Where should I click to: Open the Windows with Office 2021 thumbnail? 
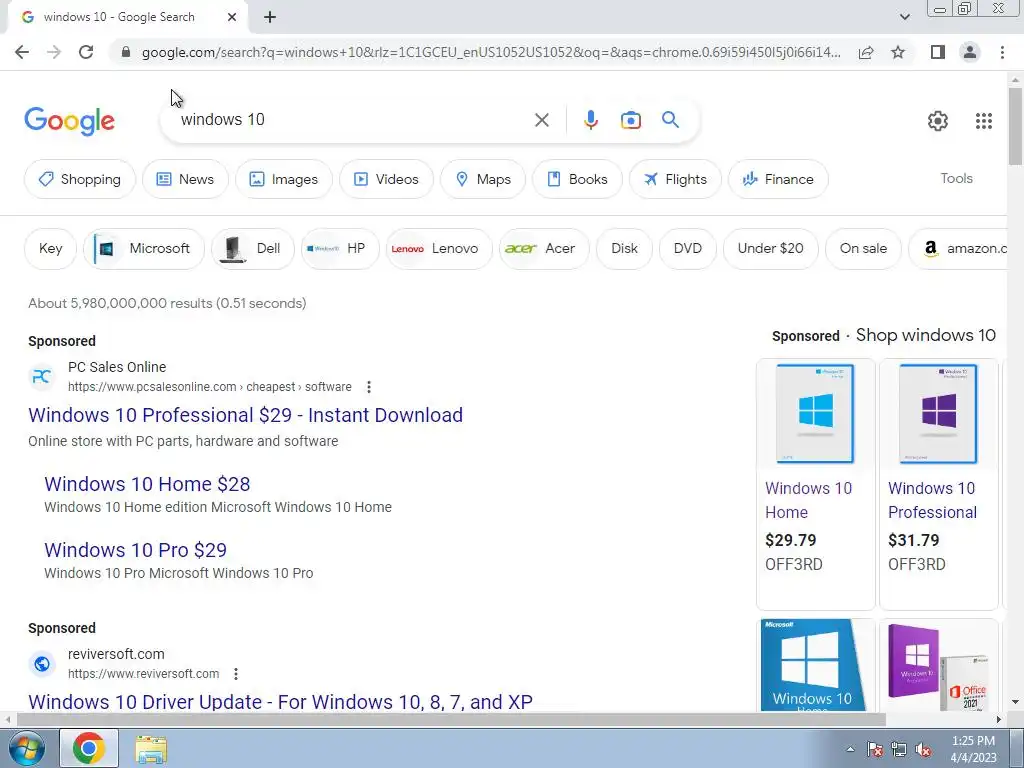[938, 665]
